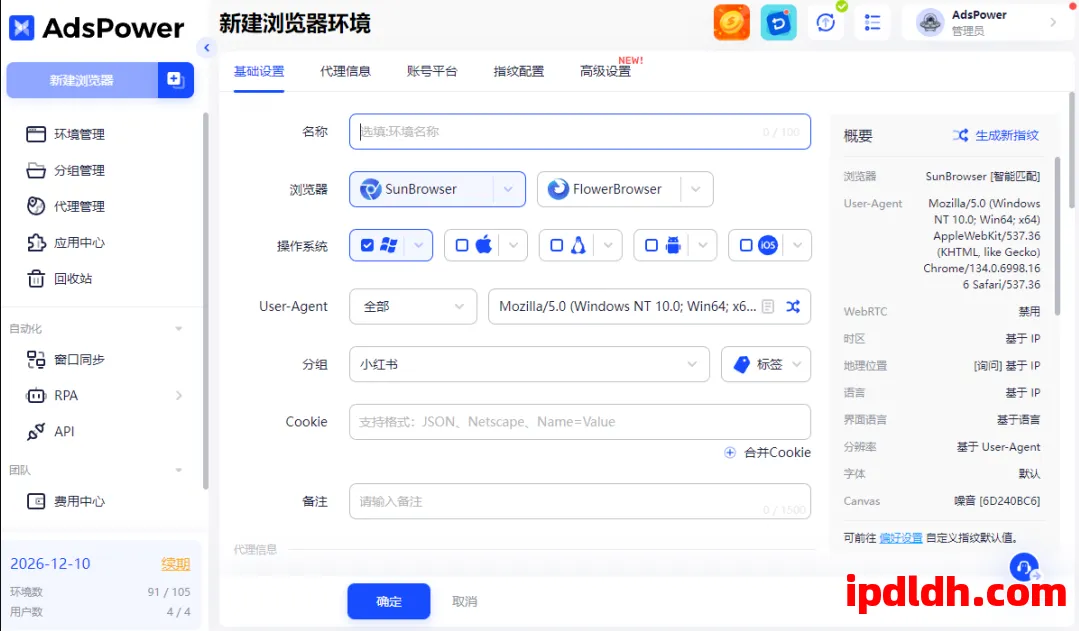Click the blue refresh app icon in header
This screenshot has width=1079, height=631.
tap(778, 23)
